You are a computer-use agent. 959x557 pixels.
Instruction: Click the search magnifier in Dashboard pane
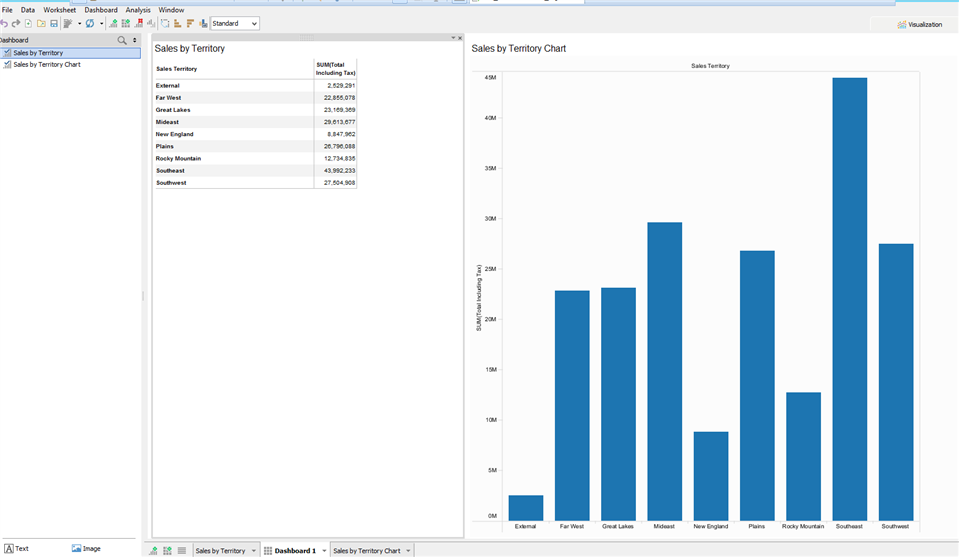(x=122, y=40)
